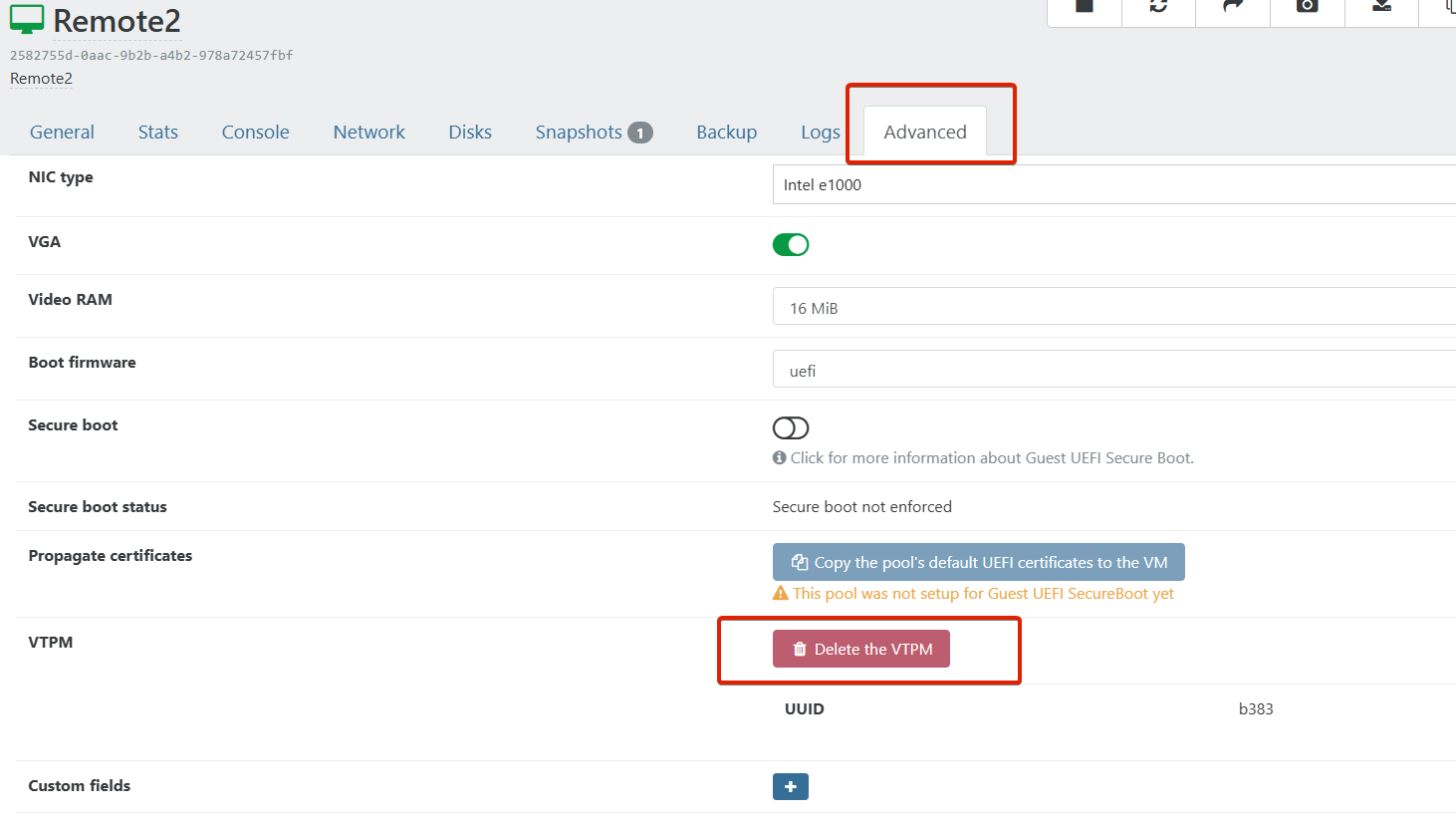The height and width of the screenshot is (826, 1456).
Task: Enable the Secure boot toggle
Action: pyautogui.click(x=791, y=428)
